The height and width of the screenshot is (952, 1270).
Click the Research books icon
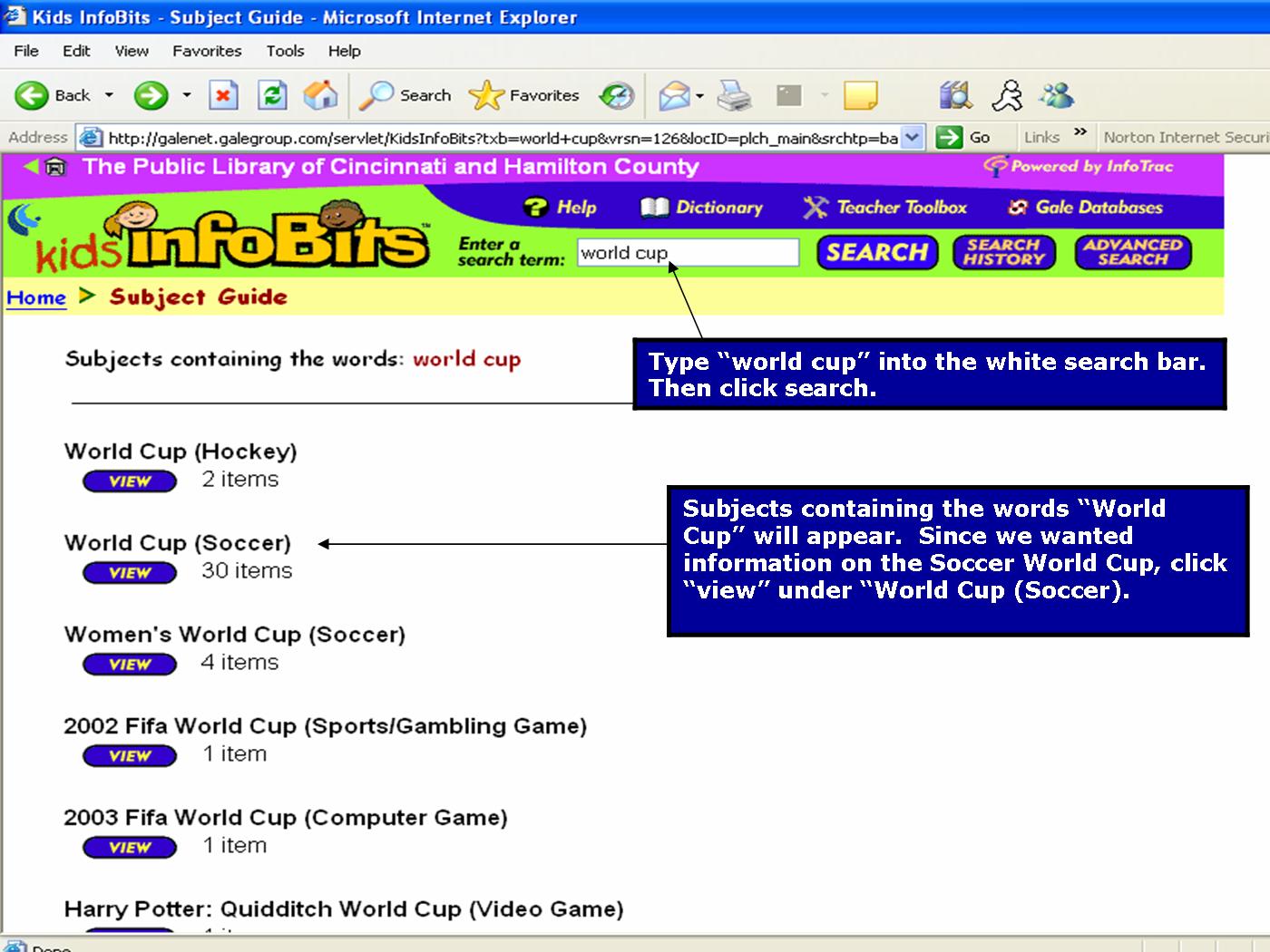click(956, 95)
